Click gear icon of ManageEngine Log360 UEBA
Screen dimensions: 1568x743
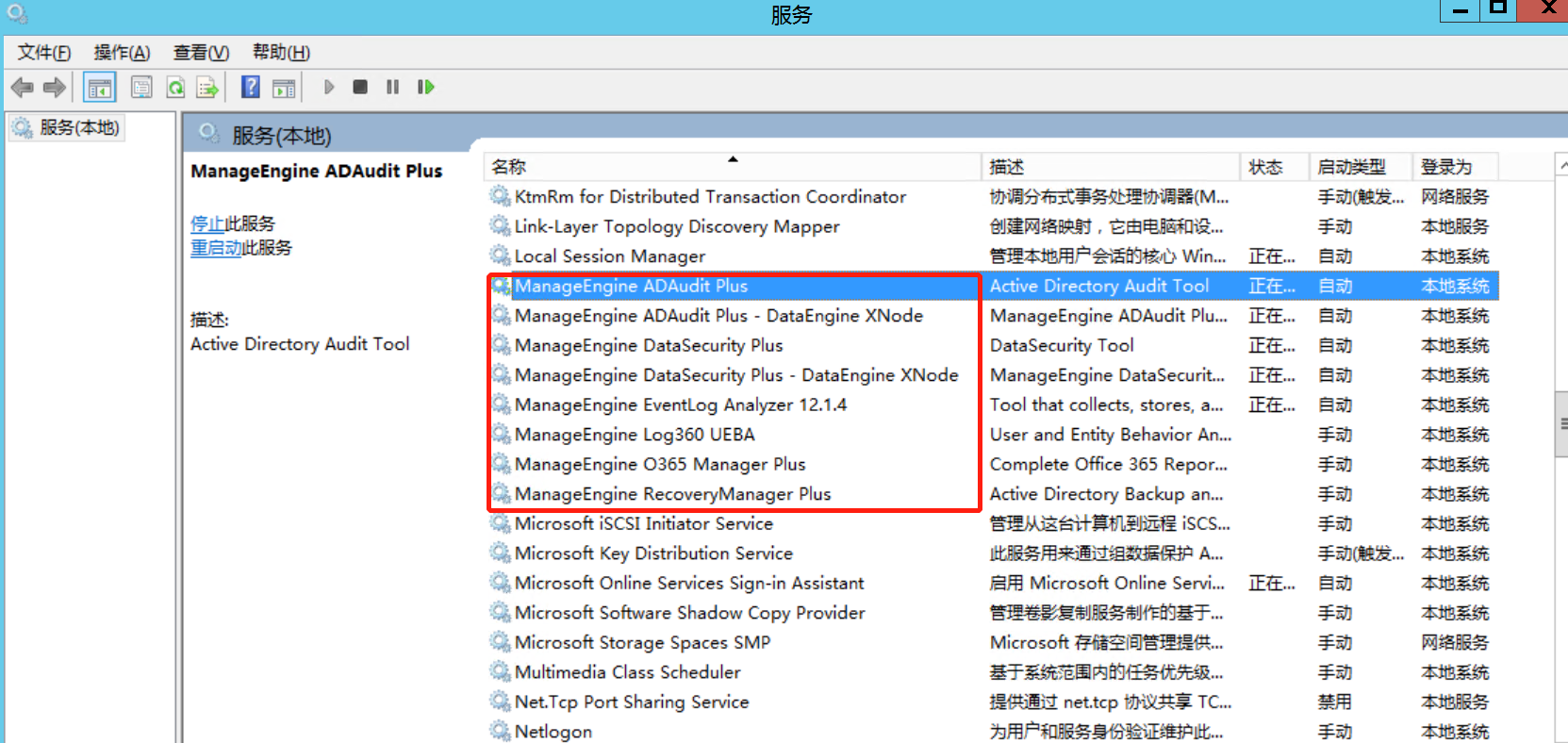(500, 434)
